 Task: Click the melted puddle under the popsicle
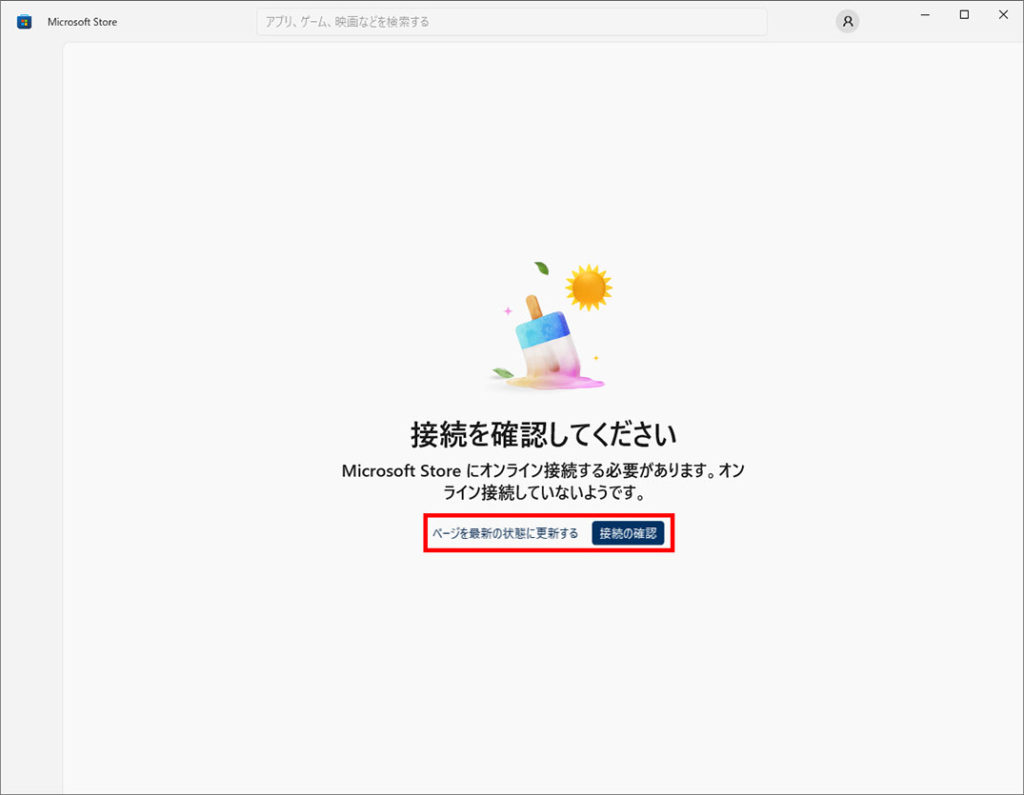tap(570, 380)
